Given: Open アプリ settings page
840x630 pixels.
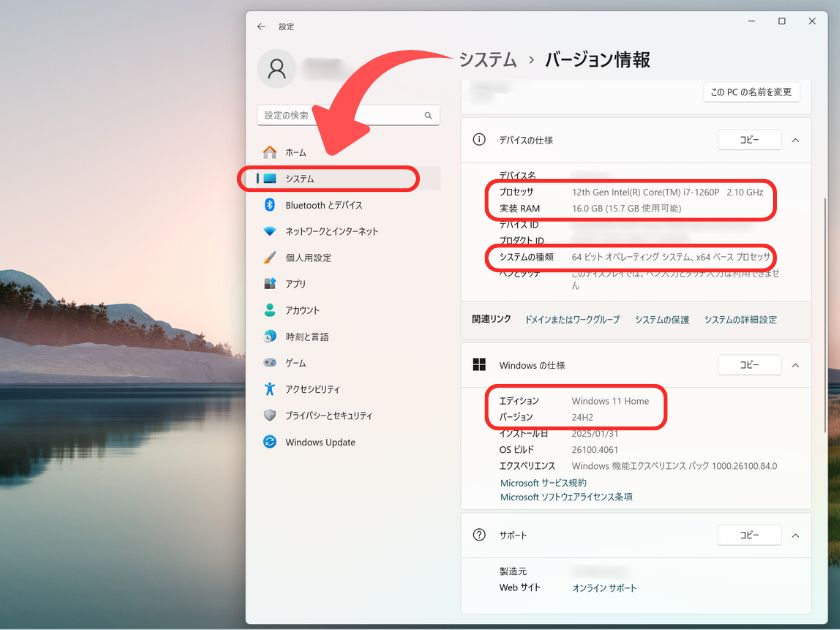Looking at the screenshot, I should click(349, 284).
